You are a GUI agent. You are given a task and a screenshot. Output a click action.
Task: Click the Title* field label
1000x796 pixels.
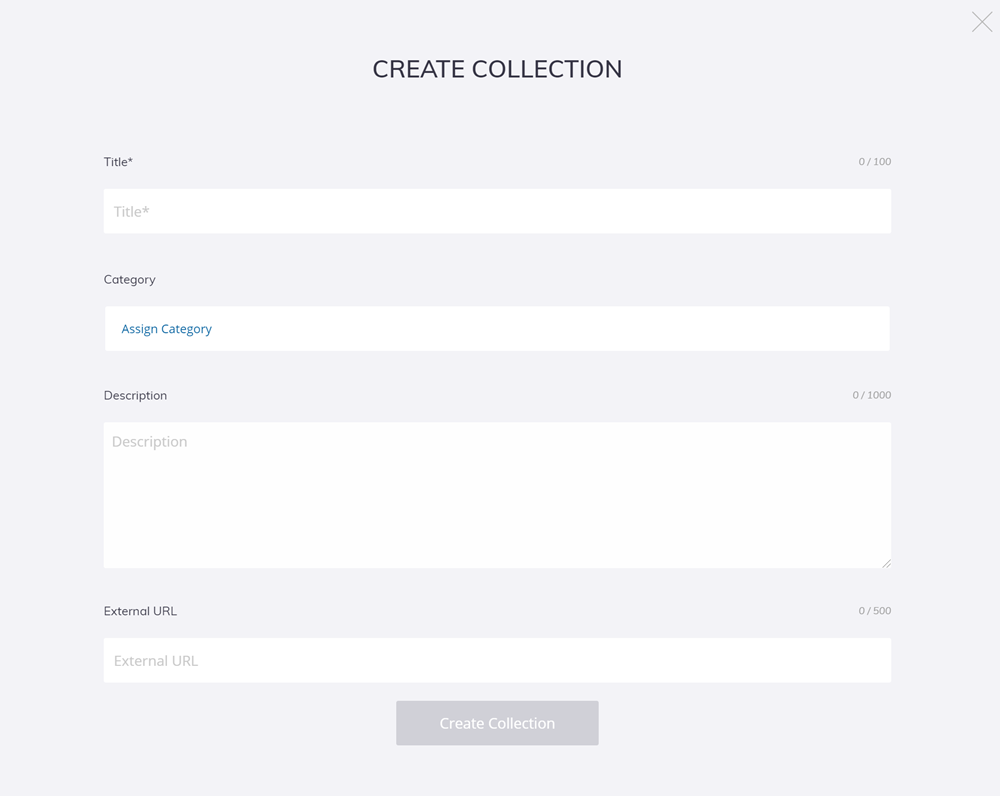pyautogui.click(x=118, y=161)
